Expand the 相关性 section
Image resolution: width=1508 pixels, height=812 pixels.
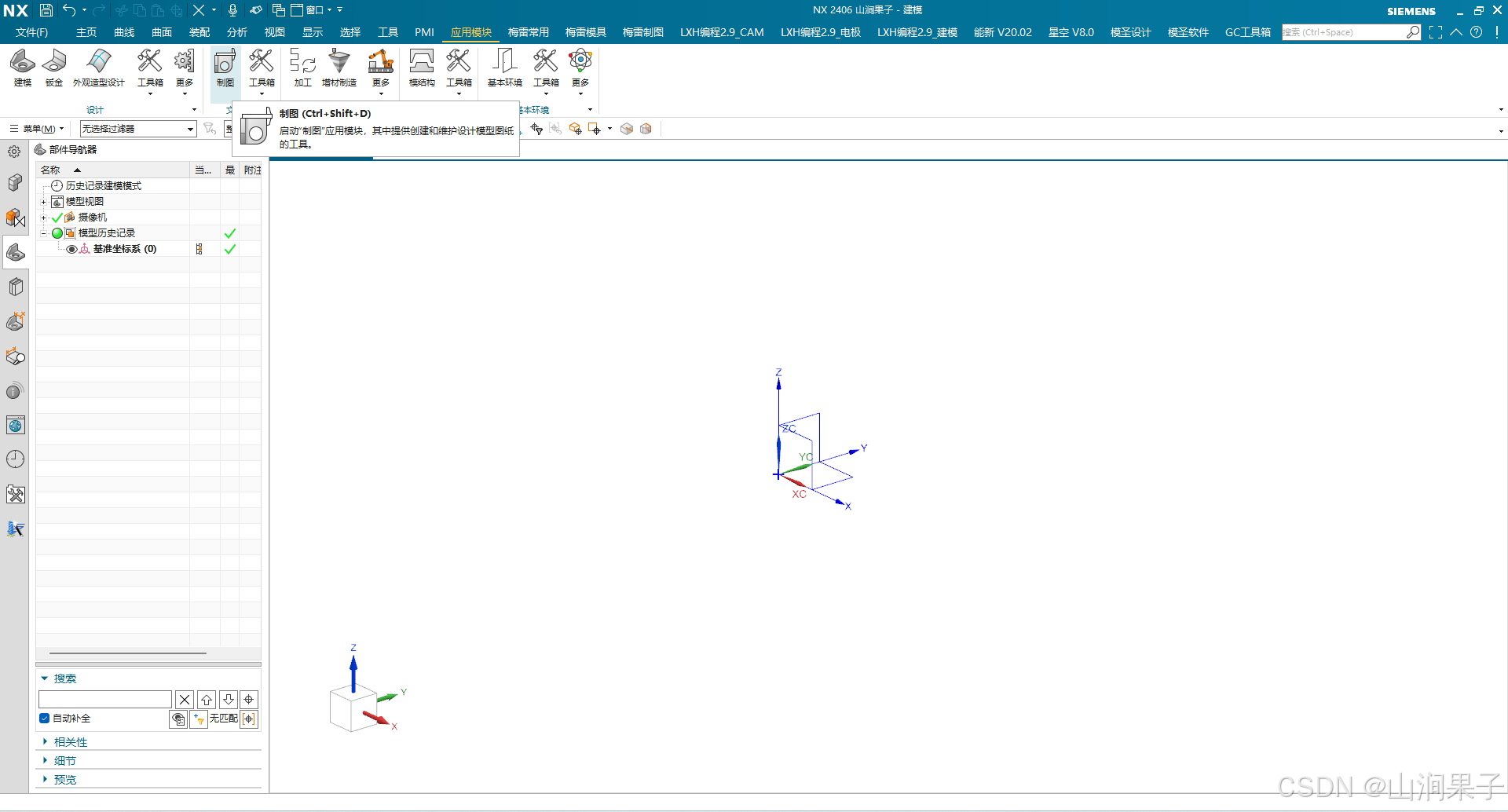[45, 742]
